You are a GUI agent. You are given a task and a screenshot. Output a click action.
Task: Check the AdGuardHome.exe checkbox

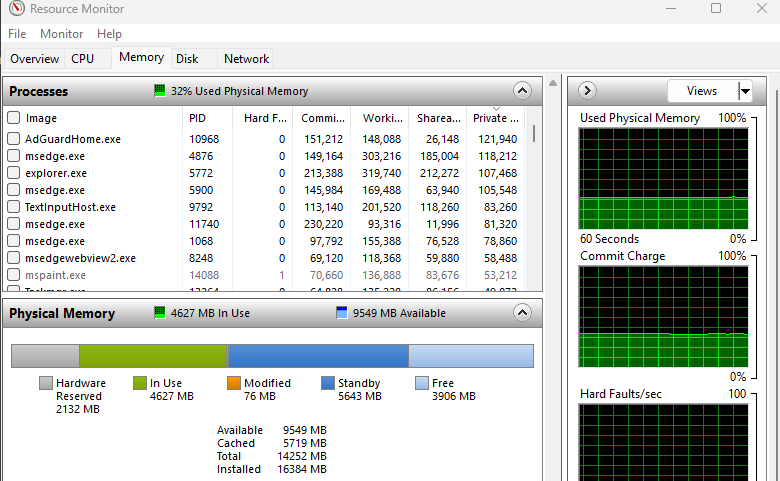tap(13, 139)
